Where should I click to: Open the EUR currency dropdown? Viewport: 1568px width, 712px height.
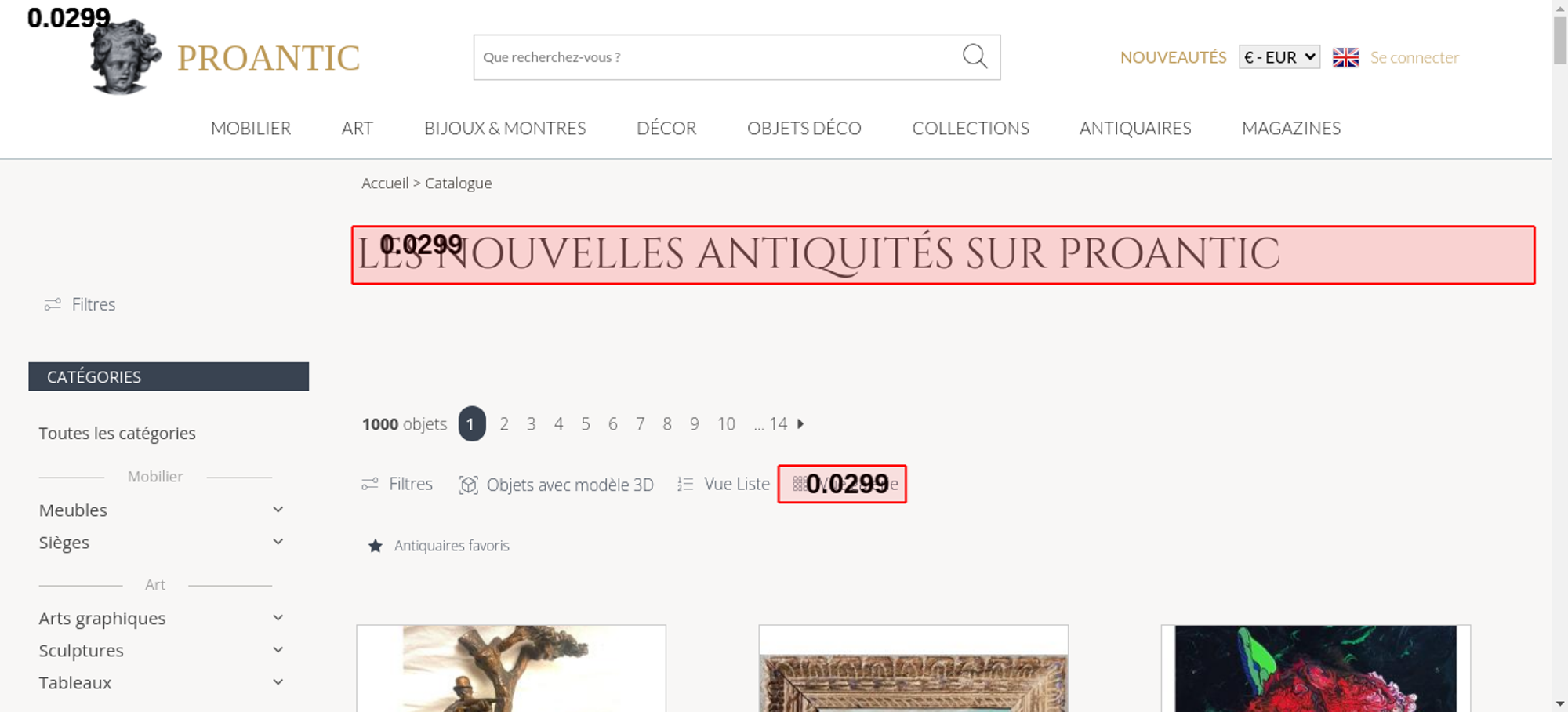click(1279, 57)
